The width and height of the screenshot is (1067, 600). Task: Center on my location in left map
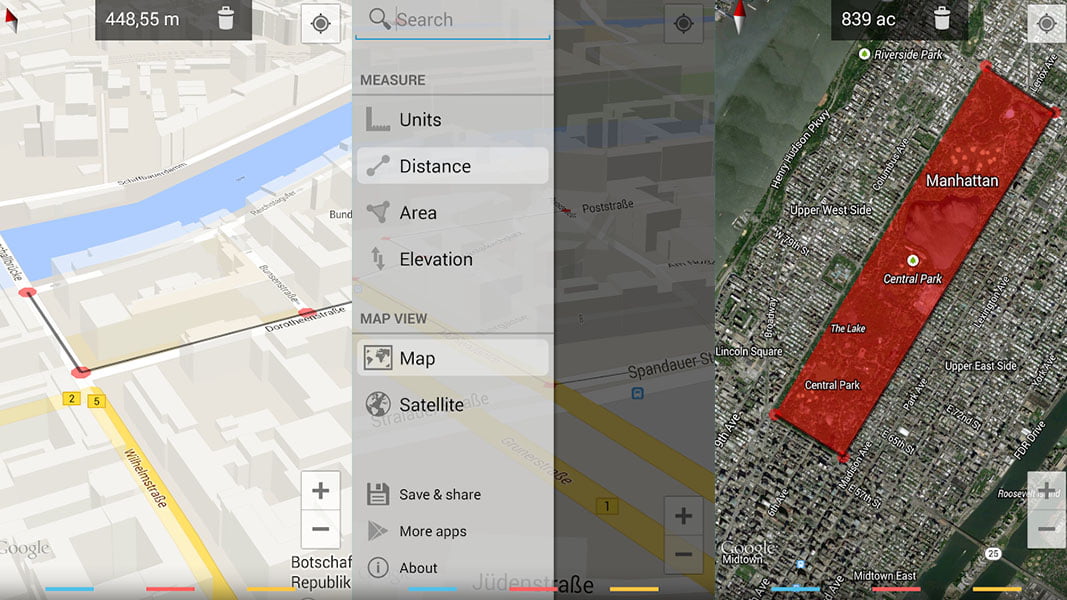click(321, 23)
